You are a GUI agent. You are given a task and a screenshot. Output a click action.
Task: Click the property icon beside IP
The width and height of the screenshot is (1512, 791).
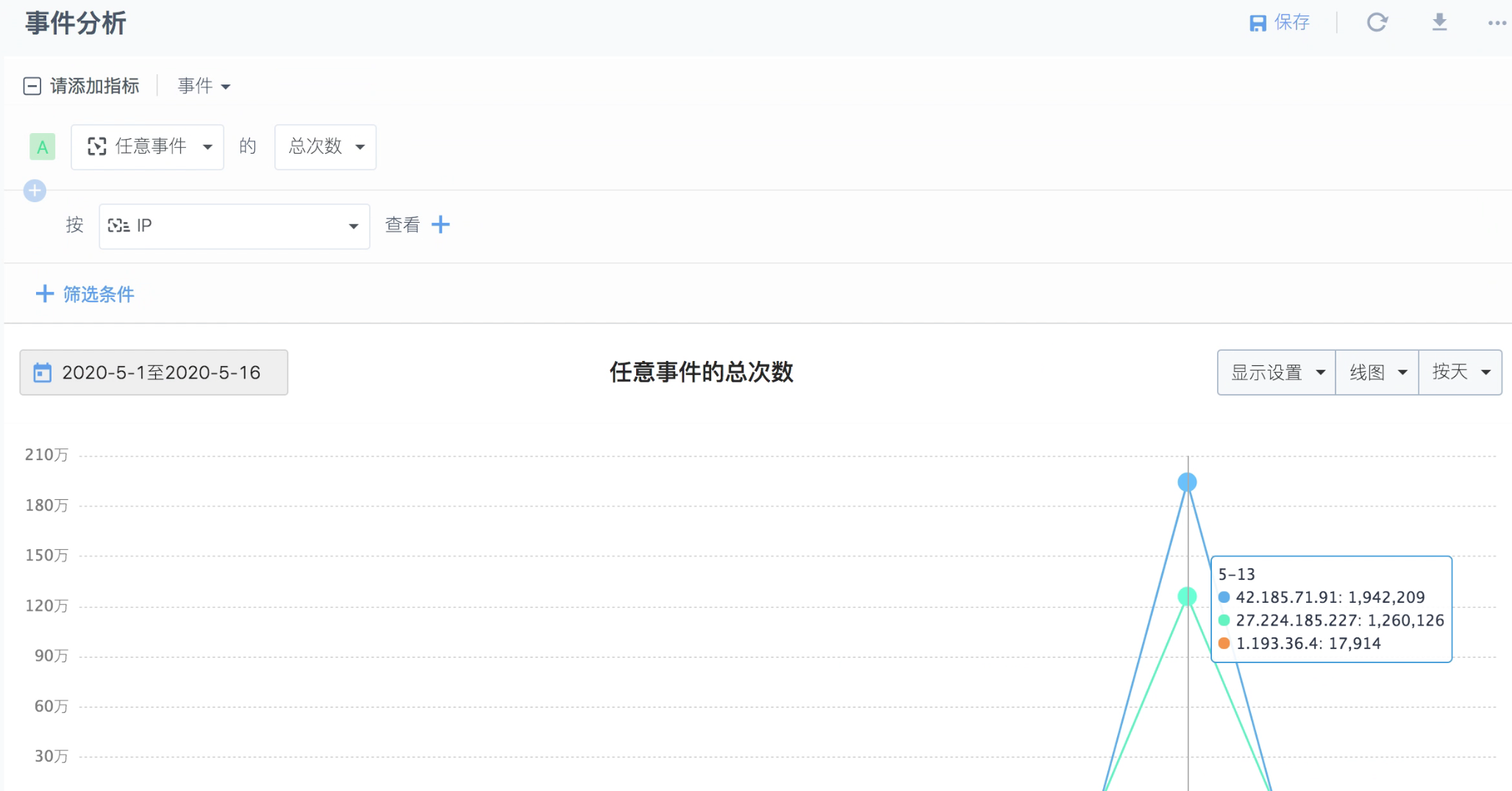118,226
